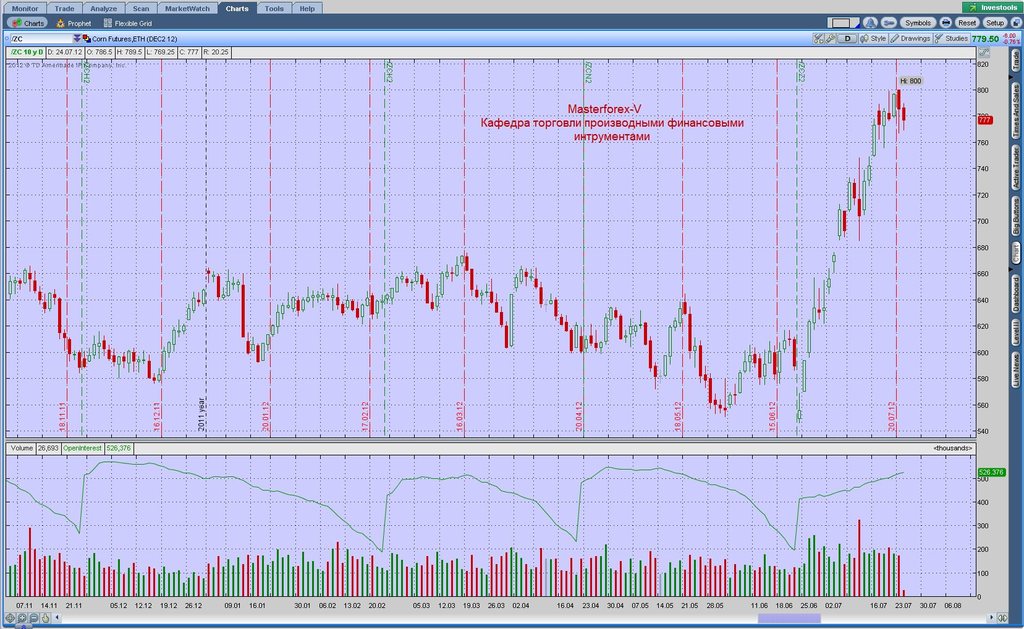Image resolution: width=1024 pixels, height=629 pixels.
Task: Click the 2011 year vertical marker label
Action: (202, 413)
